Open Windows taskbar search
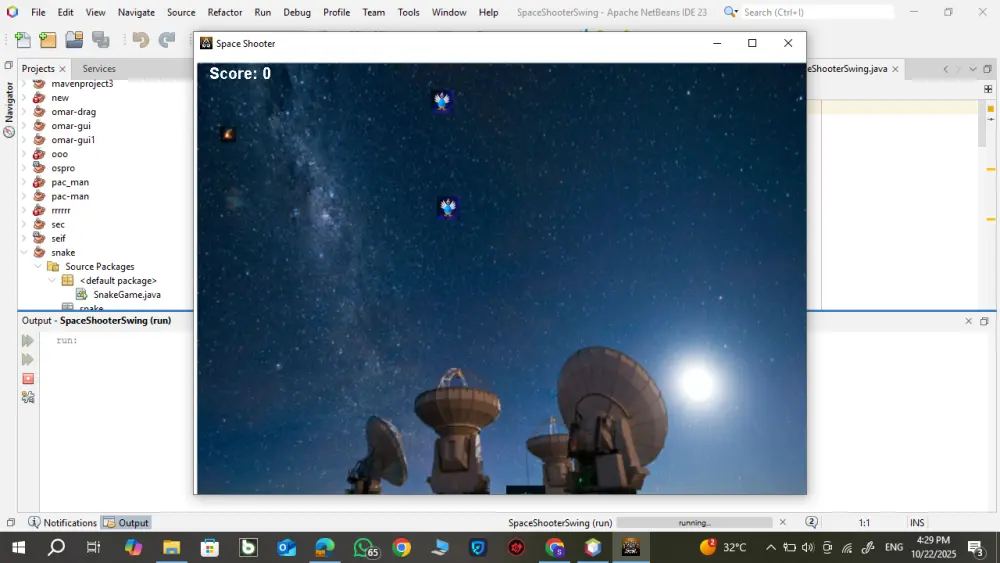This screenshot has height=563, width=1000. tap(56, 547)
